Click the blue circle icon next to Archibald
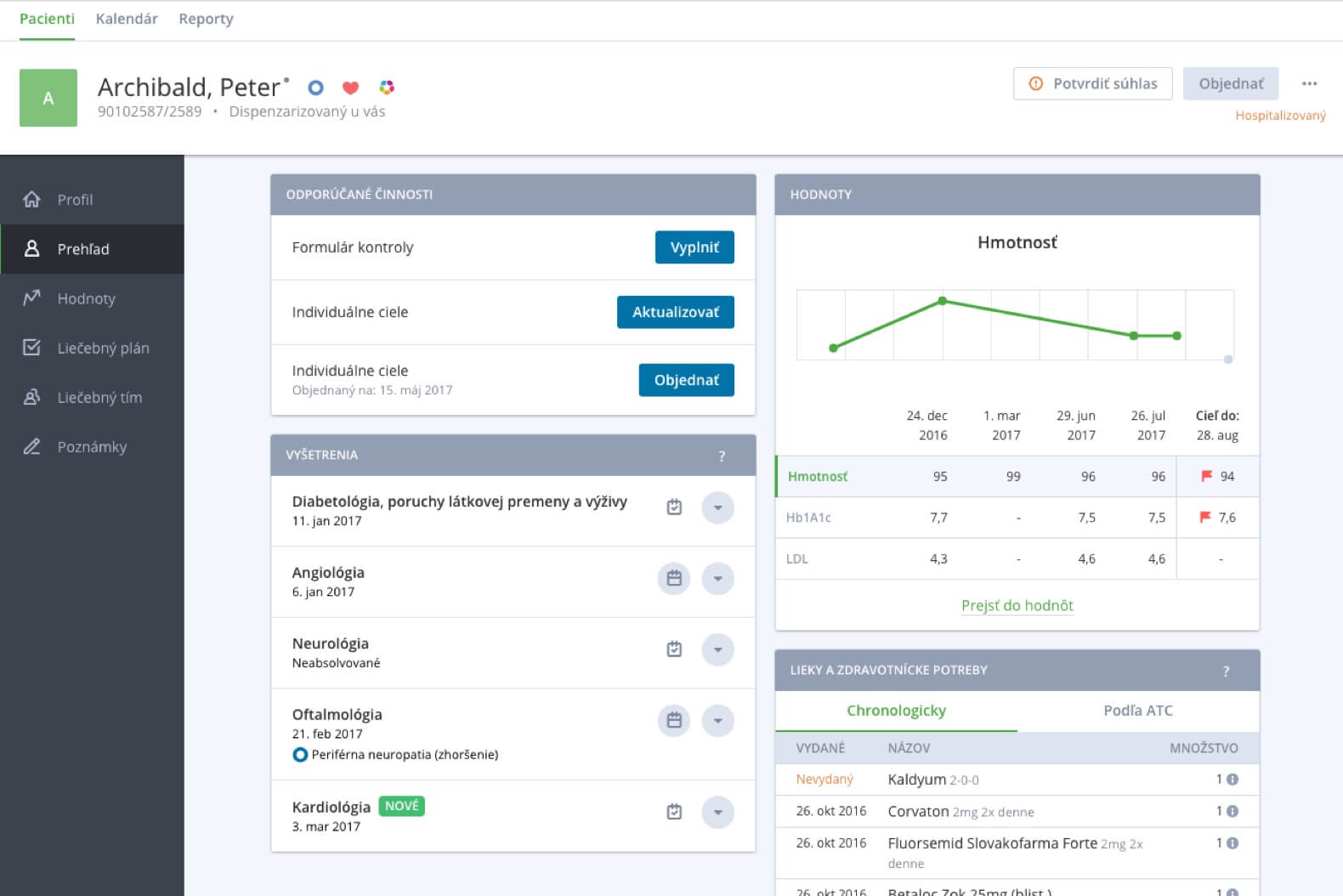1343x896 pixels. 315,88
